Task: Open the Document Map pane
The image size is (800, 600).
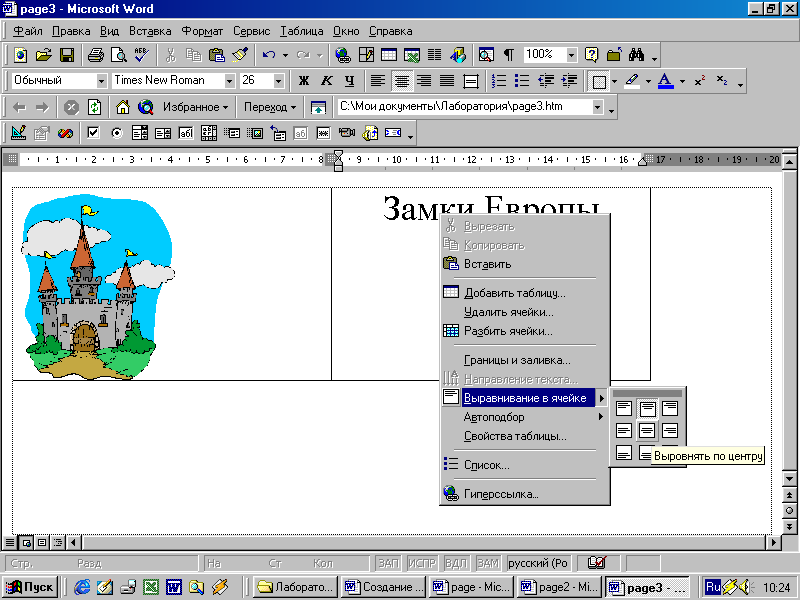Action: (486, 55)
